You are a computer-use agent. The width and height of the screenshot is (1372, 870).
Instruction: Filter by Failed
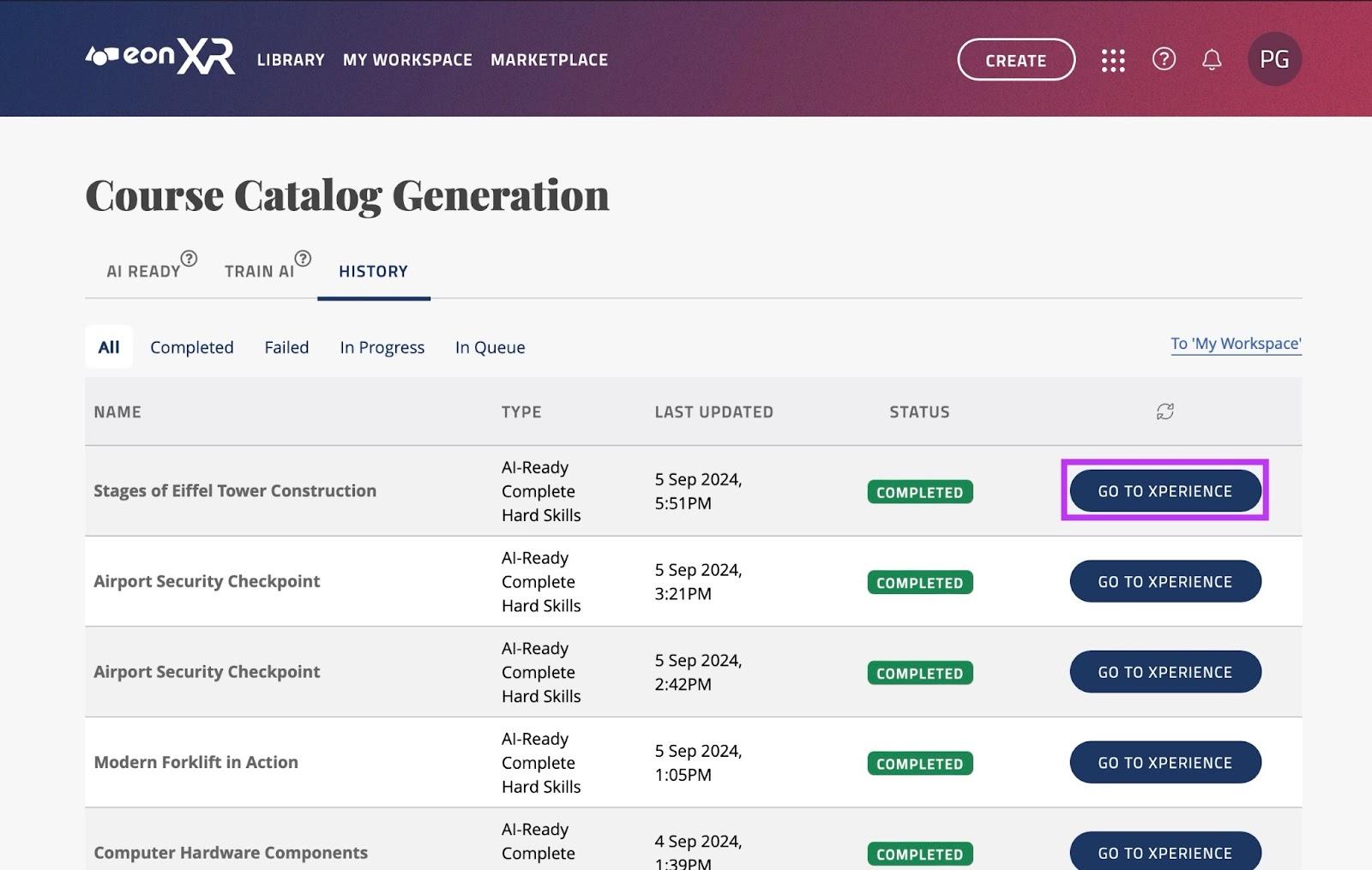coord(286,347)
